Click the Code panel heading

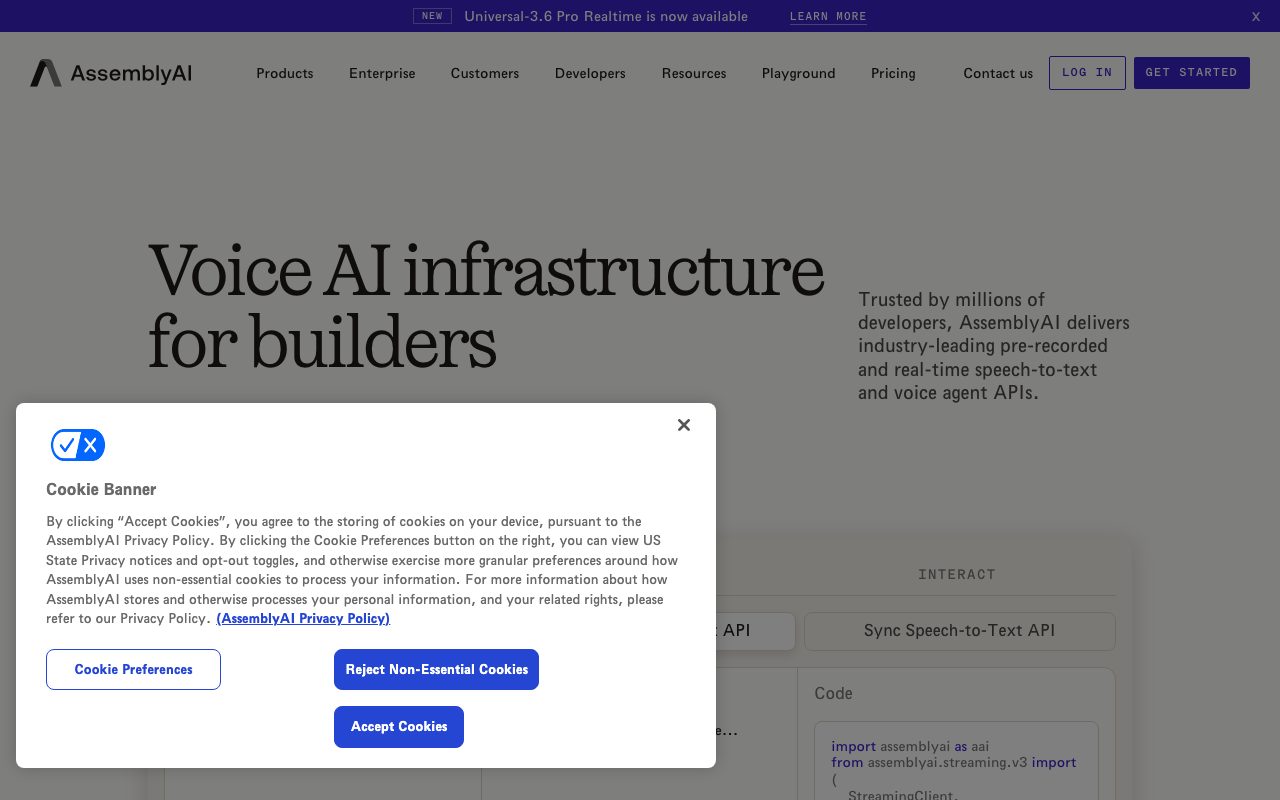(833, 693)
